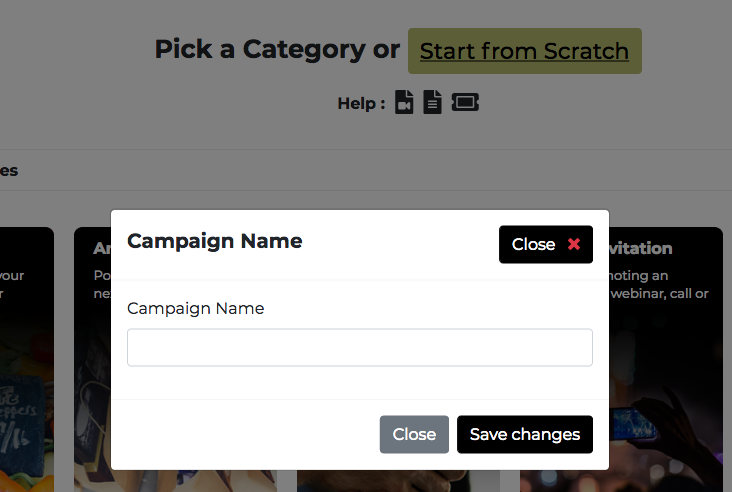Screen dimensions: 732x492
Task: Click the dark card image below the dialog's bottom edge
Action: (x=398, y=481)
